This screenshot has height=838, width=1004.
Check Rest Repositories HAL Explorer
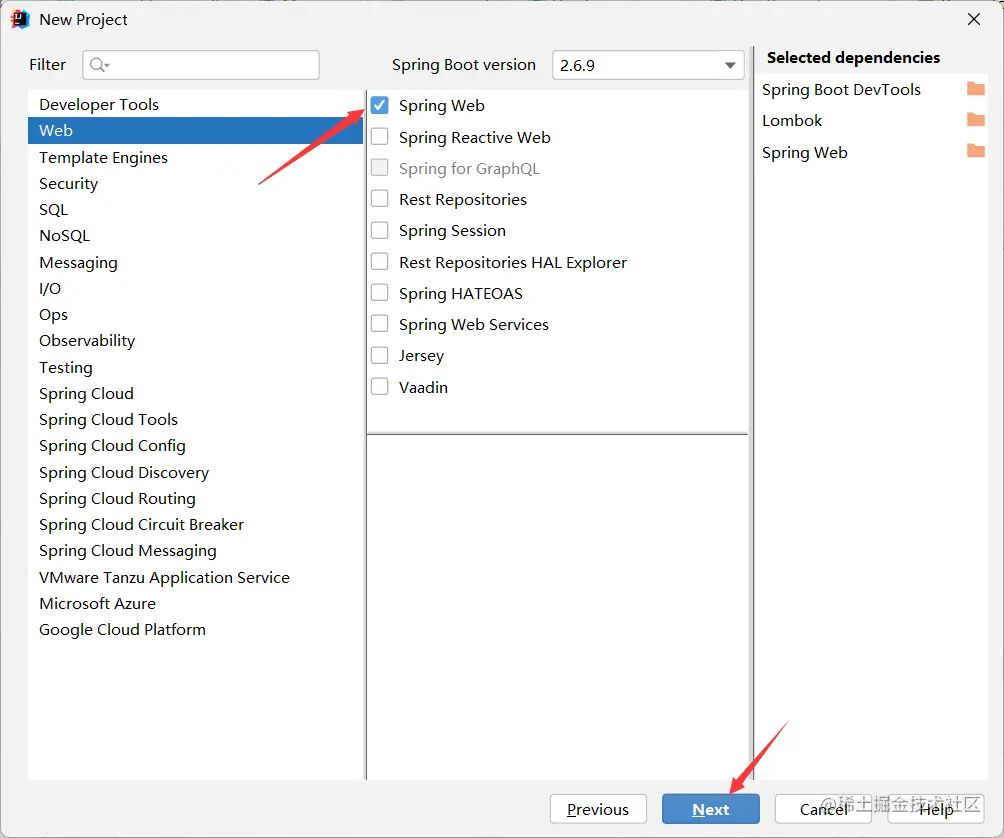pyautogui.click(x=380, y=262)
